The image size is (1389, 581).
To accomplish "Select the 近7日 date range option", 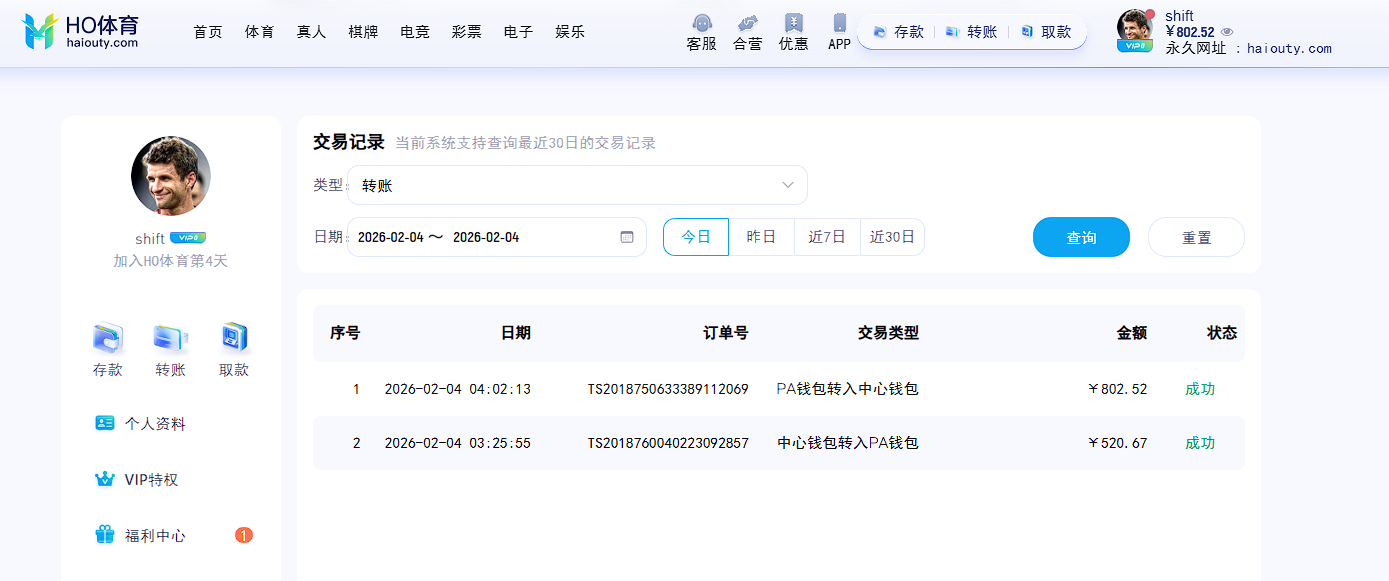I will coord(827,237).
